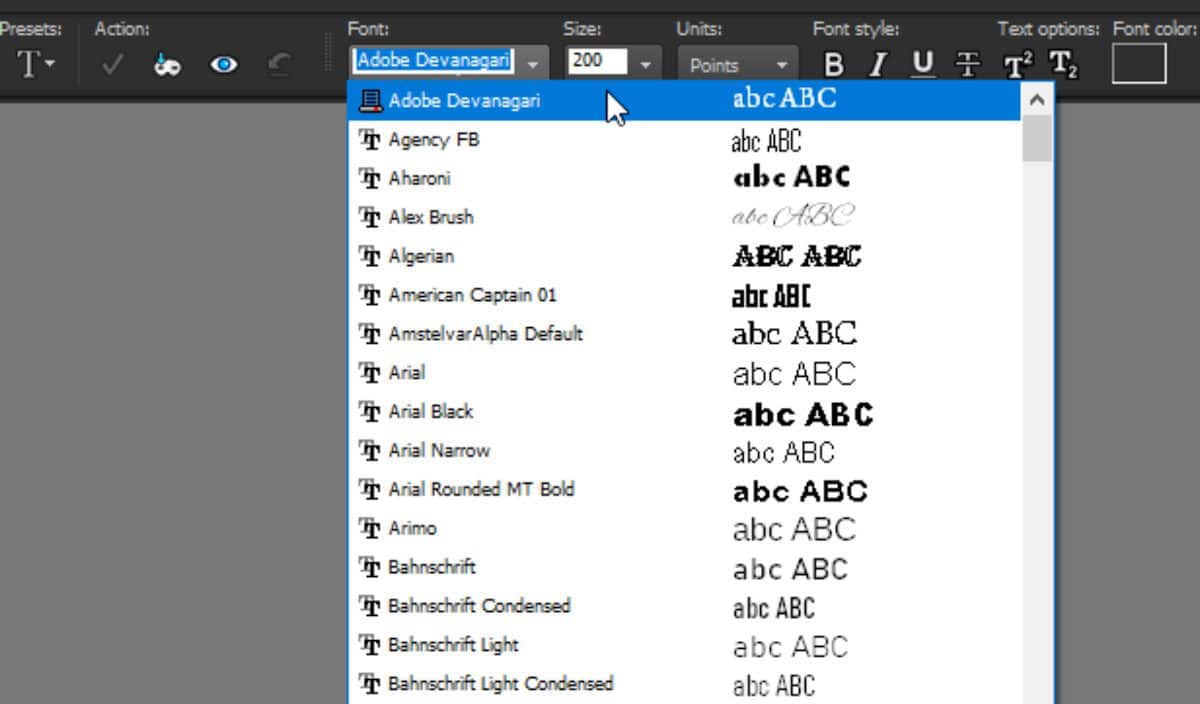1200x704 pixels.
Task: Click the mask icon in the Action bar
Action: click(167, 64)
